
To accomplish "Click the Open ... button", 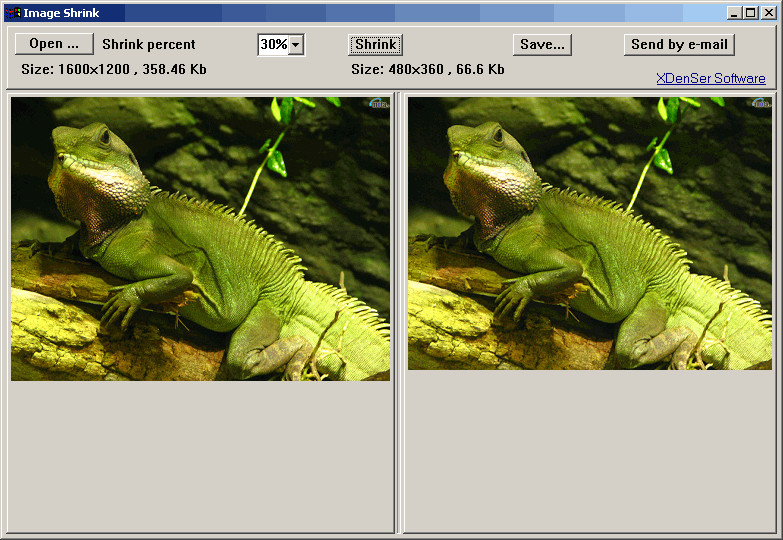I will tap(54, 44).
